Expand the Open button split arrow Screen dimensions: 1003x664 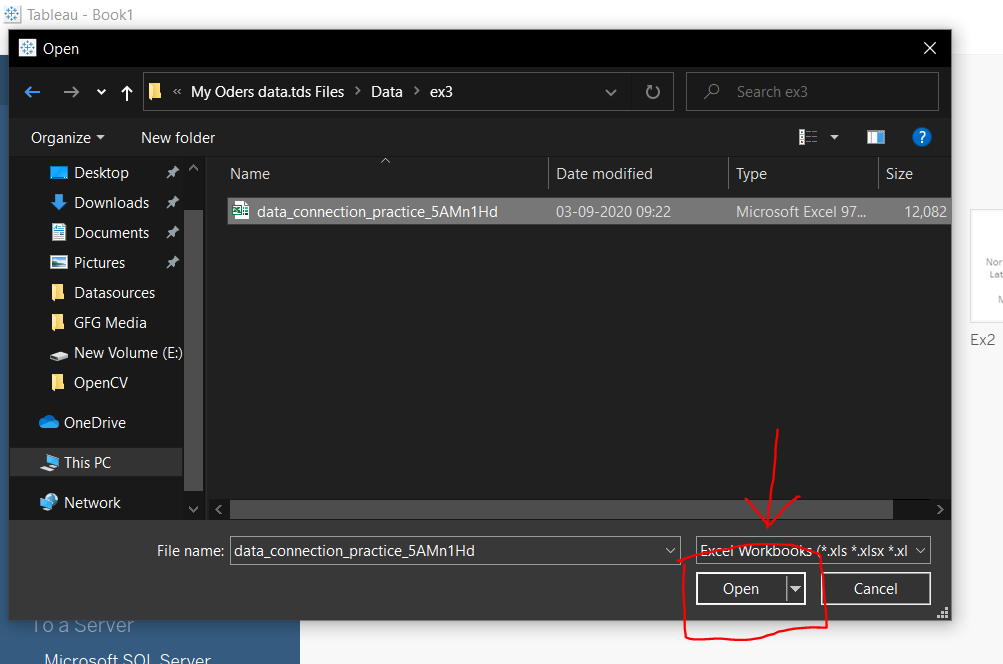point(795,589)
